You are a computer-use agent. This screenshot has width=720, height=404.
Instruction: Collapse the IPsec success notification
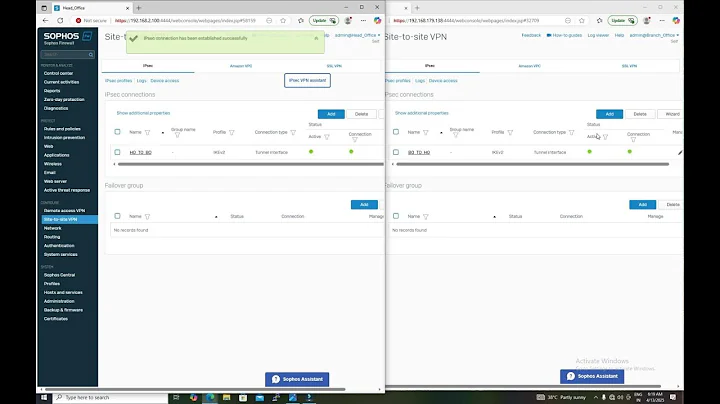[x=316, y=39]
